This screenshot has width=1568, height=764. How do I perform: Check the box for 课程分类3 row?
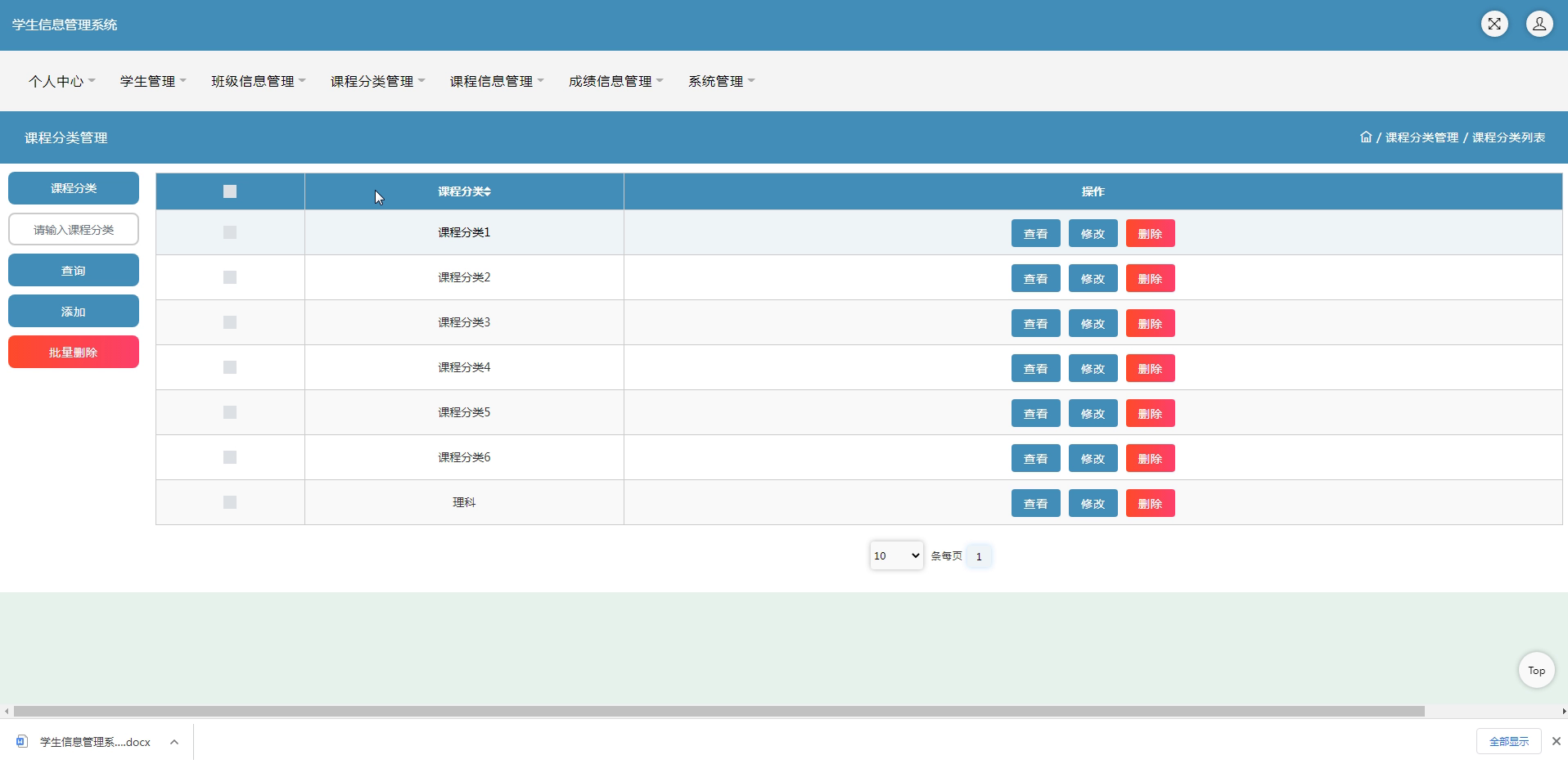point(230,322)
